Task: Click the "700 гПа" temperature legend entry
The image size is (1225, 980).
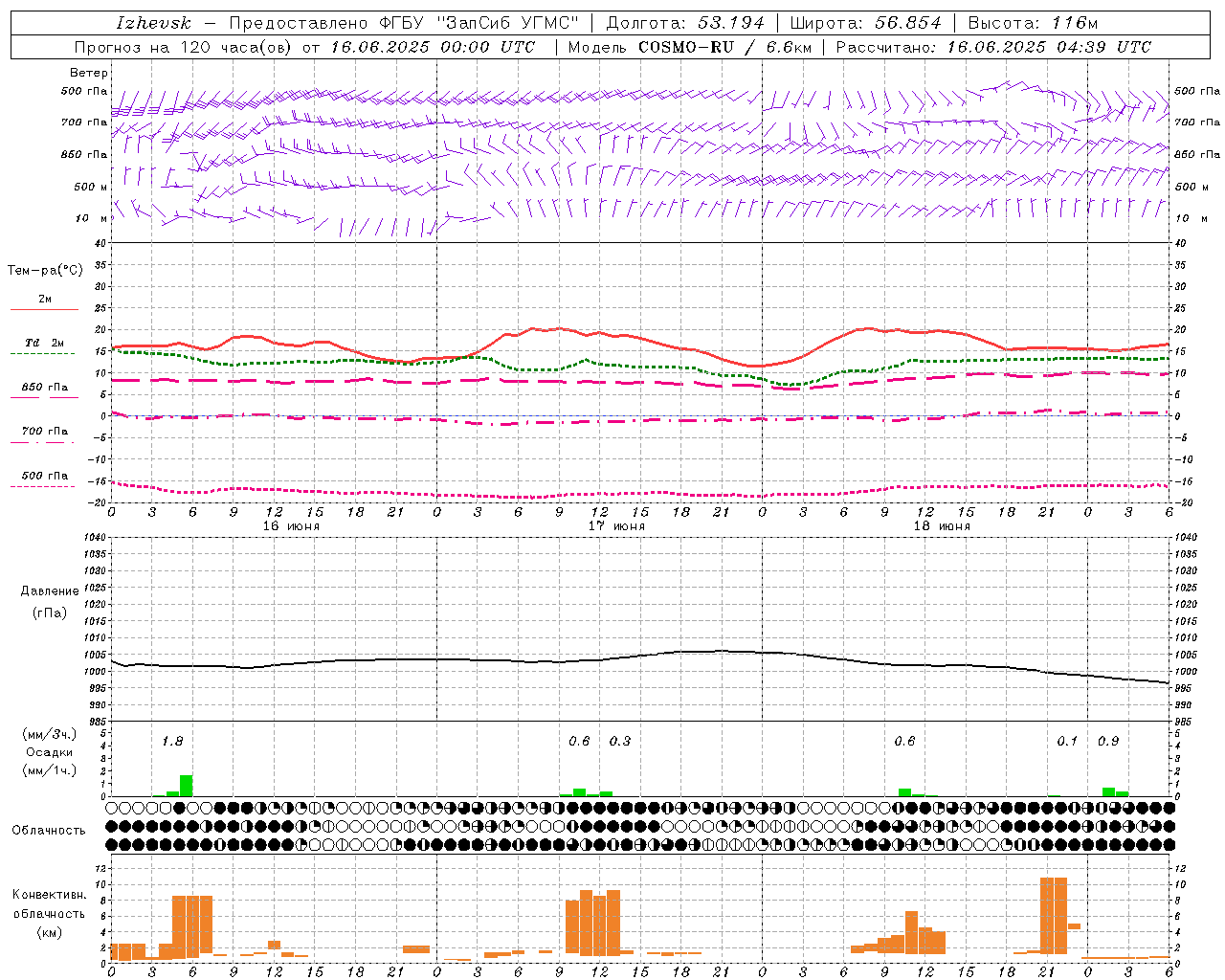Action: click(45, 432)
